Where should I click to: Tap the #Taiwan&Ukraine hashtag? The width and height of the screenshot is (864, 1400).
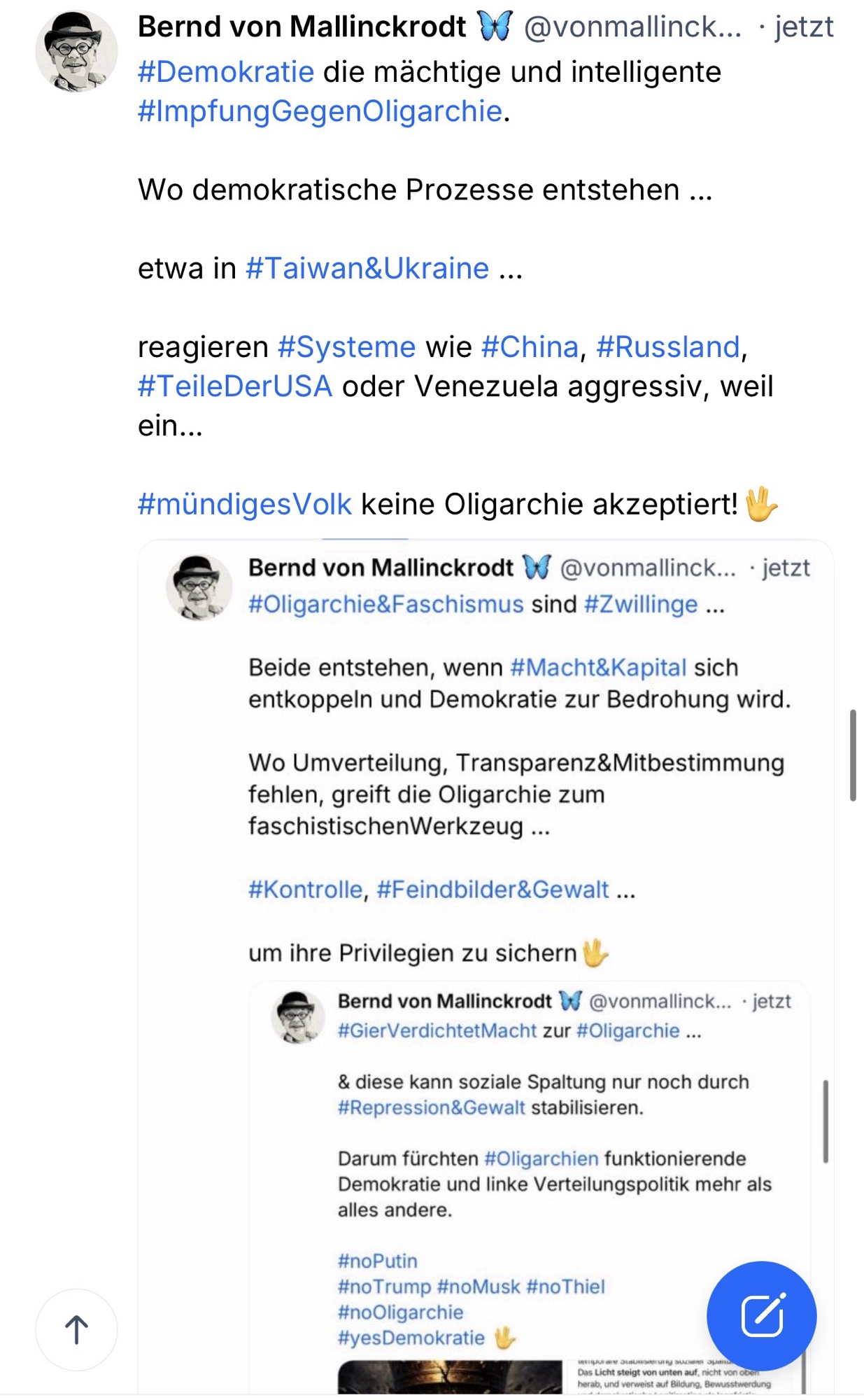[367, 269]
